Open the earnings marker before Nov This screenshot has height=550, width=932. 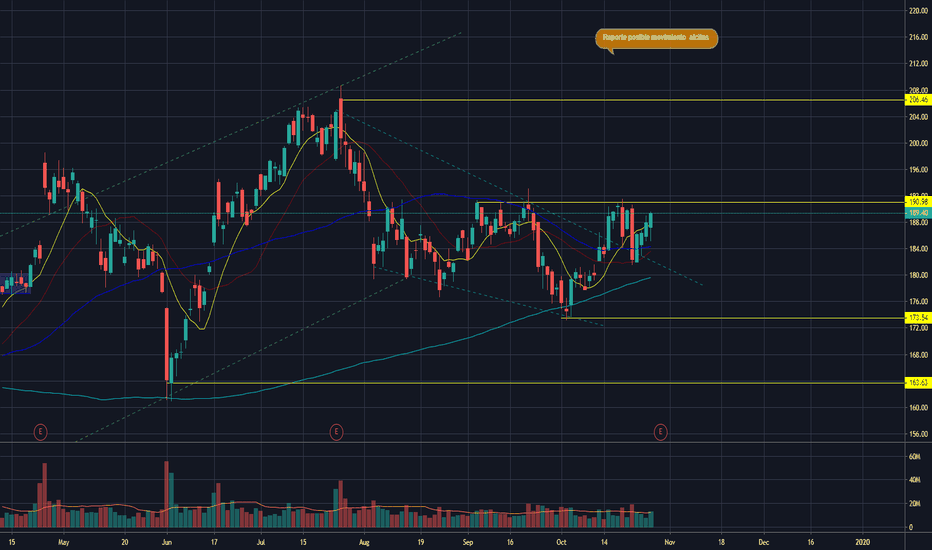tap(660, 431)
